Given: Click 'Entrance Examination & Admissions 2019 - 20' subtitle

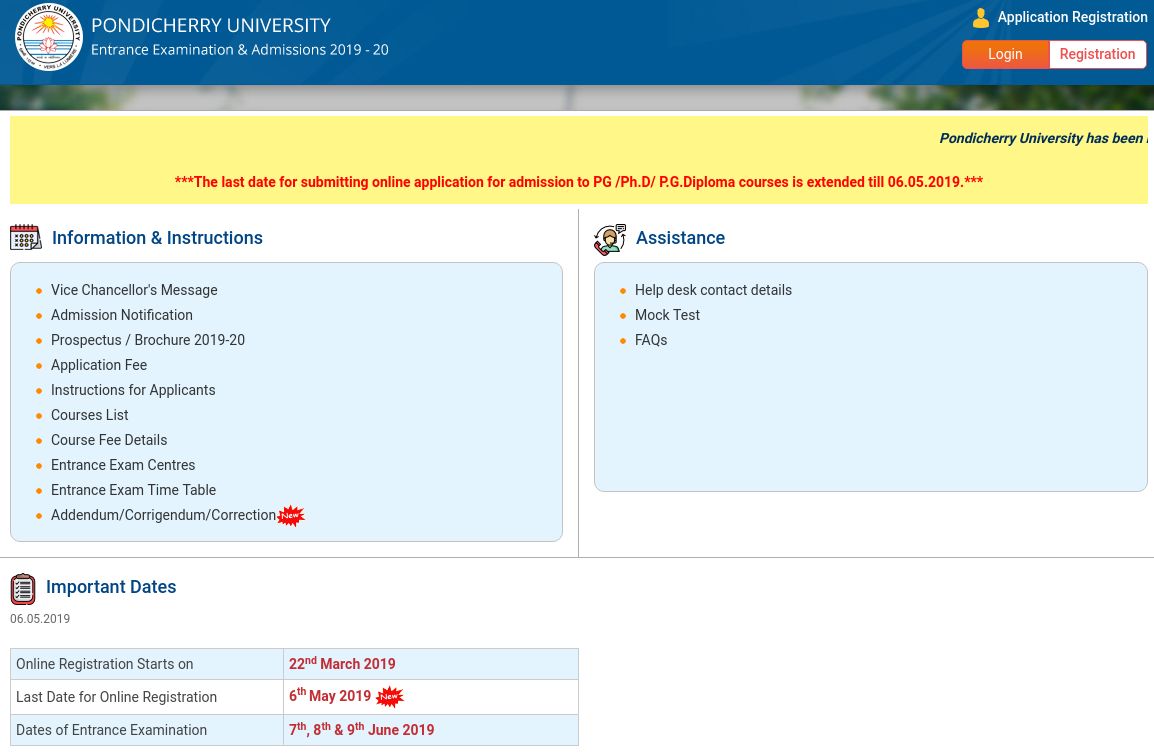Looking at the screenshot, I should tap(239, 50).
